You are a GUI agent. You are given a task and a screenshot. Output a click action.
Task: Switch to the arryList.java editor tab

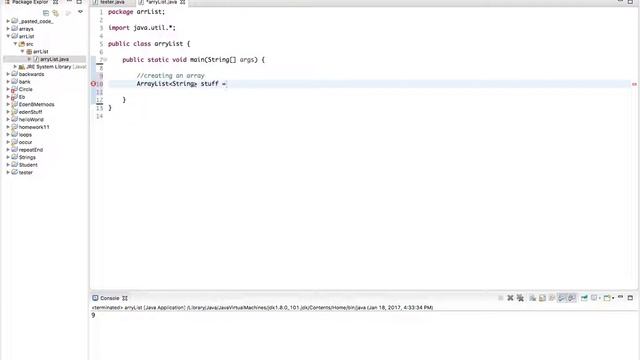click(x=162, y=2)
